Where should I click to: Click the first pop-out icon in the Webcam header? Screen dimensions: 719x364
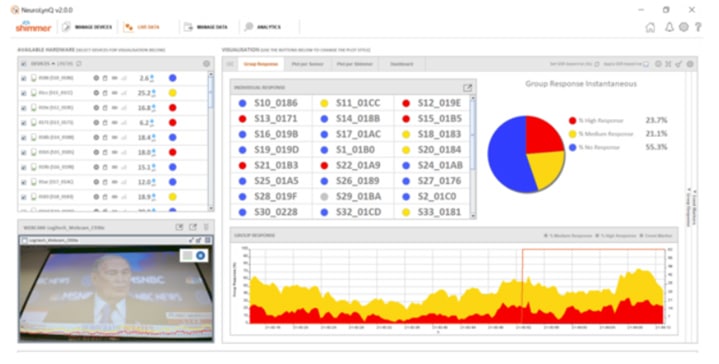click(x=180, y=227)
